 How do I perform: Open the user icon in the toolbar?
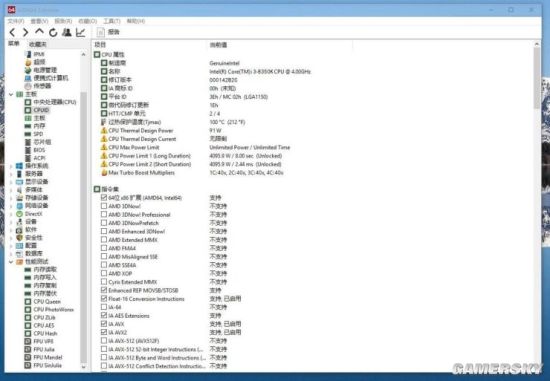pyautogui.click(x=67, y=32)
